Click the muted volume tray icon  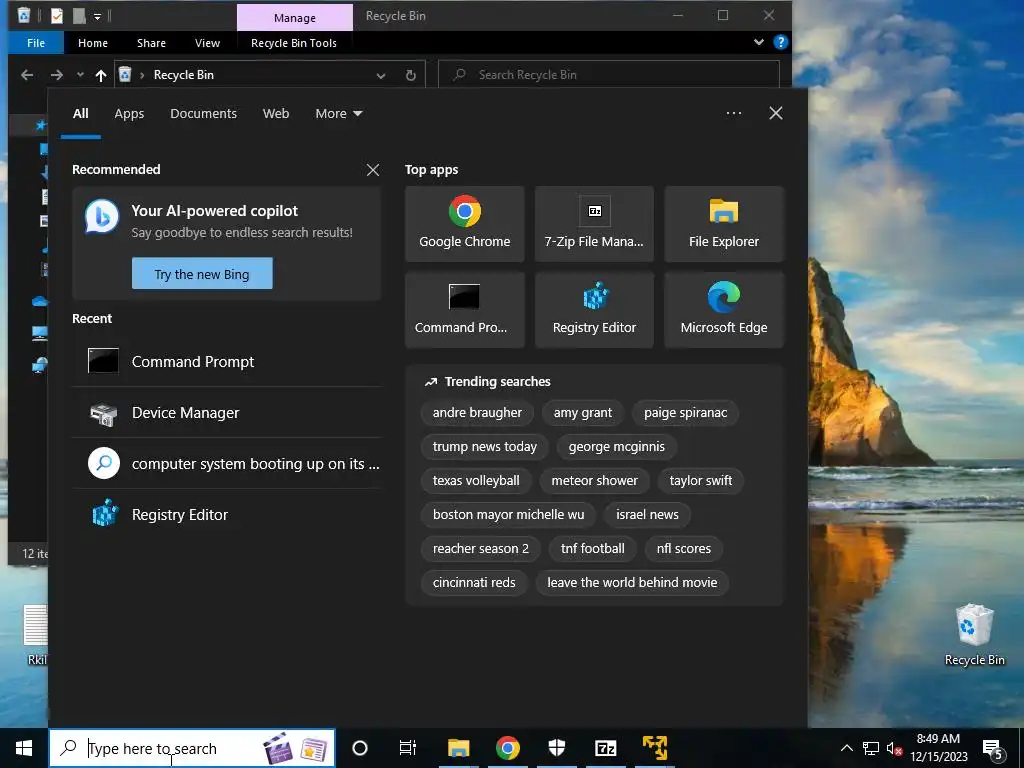[x=894, y=748]
